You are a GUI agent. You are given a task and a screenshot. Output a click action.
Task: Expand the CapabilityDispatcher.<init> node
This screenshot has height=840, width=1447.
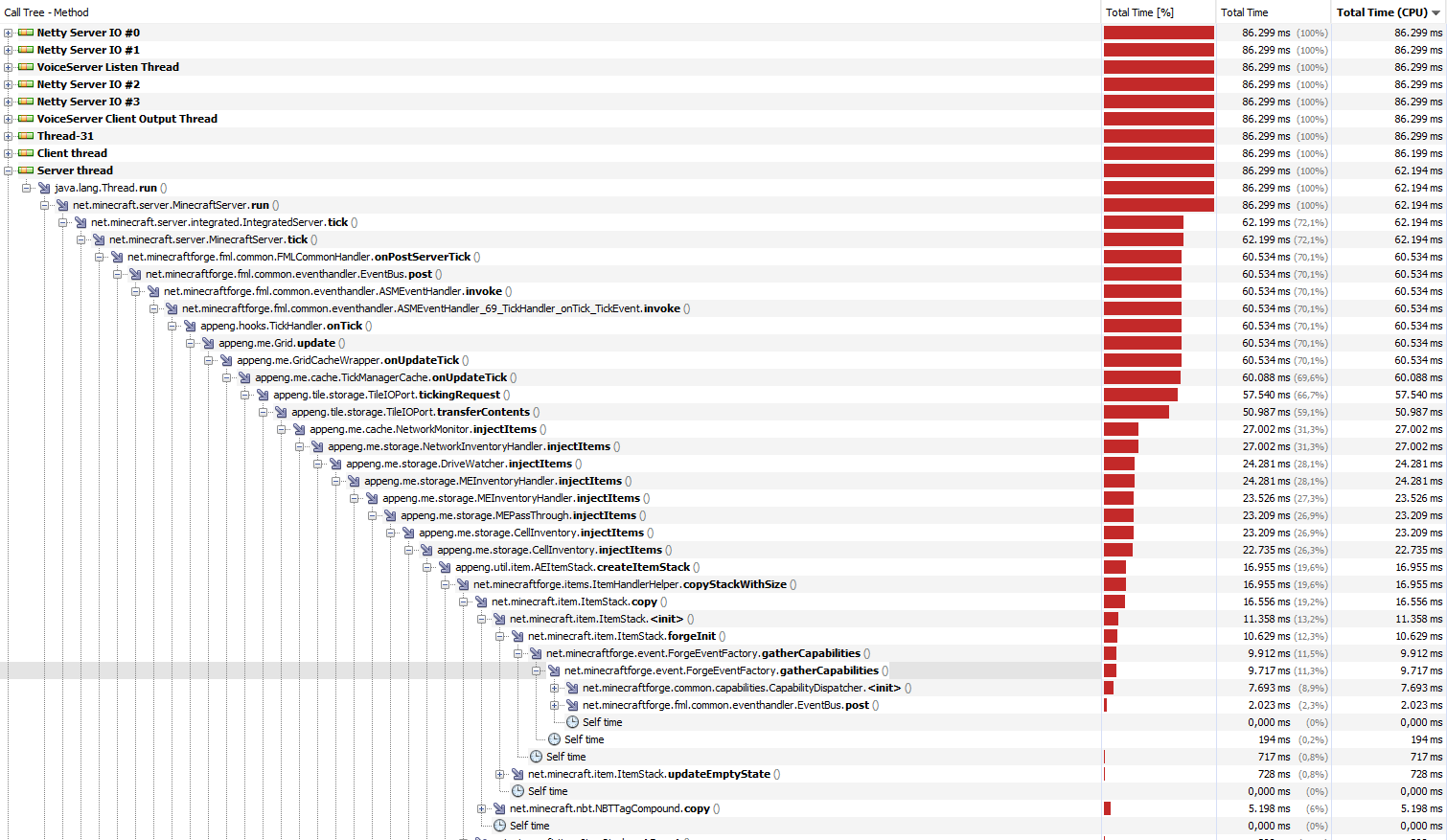point(554,688)
